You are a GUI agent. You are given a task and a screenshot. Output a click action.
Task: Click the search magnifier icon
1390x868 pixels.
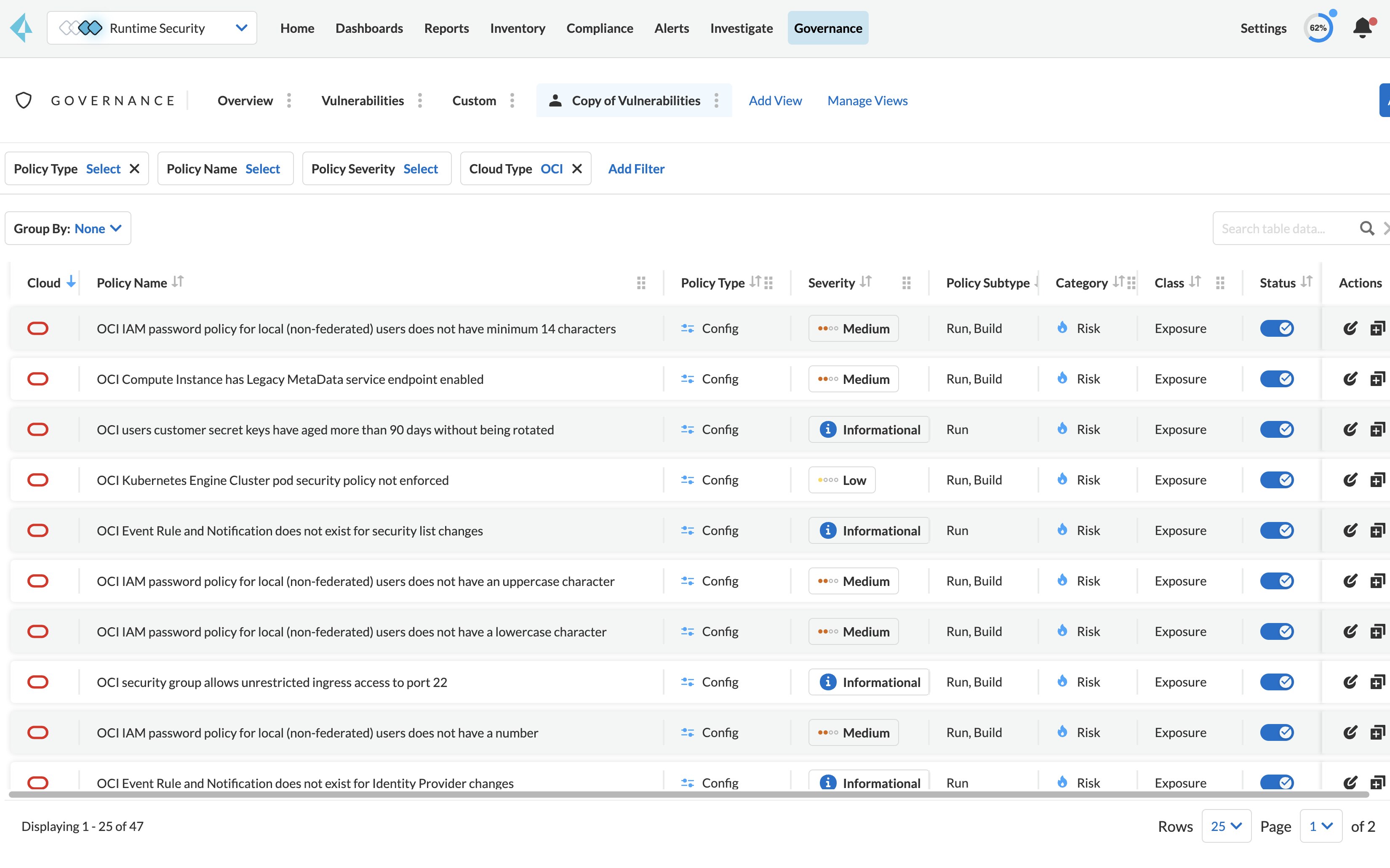[x=1366, y=229]
